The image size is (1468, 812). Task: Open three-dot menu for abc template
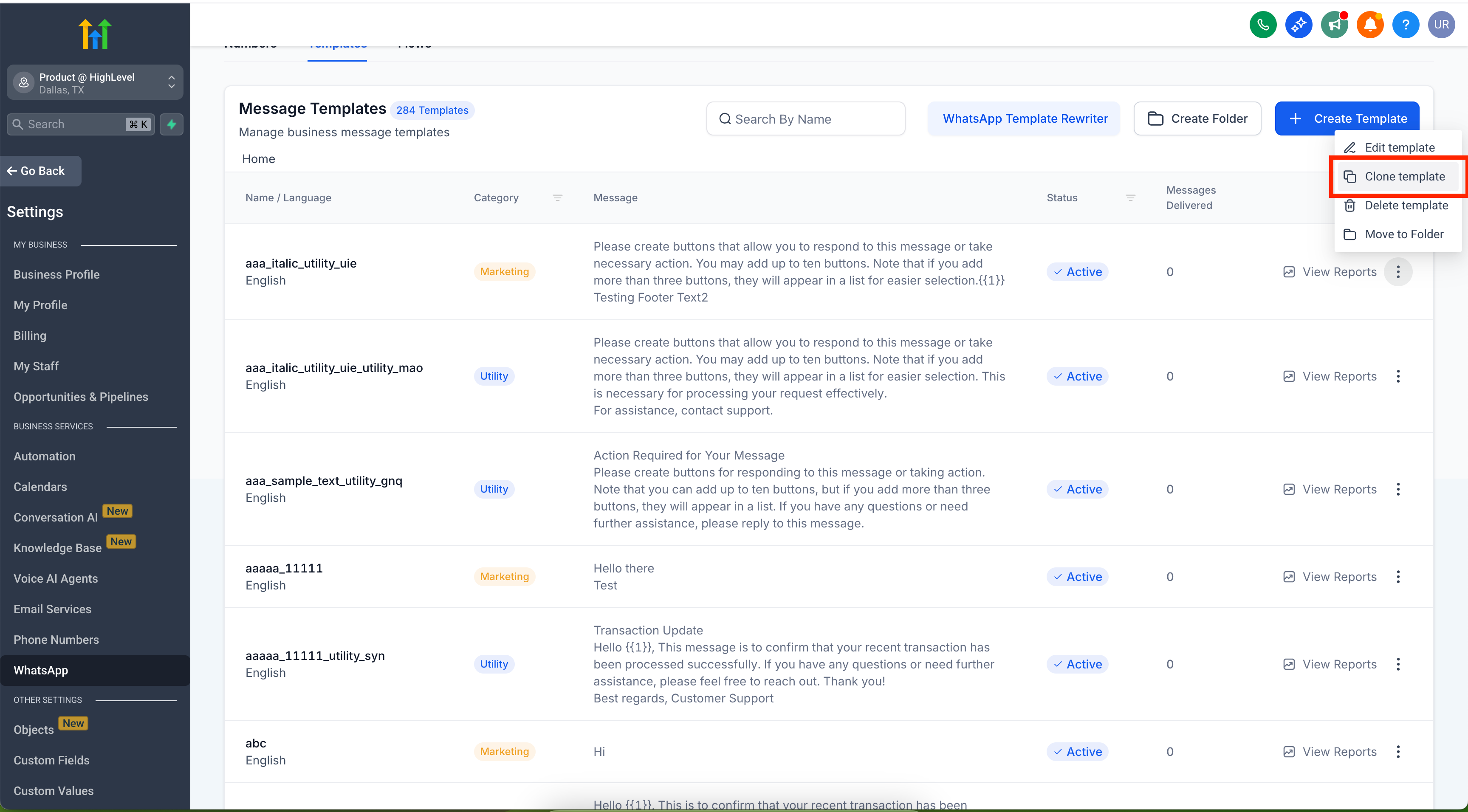click(x=1398, y=752)
